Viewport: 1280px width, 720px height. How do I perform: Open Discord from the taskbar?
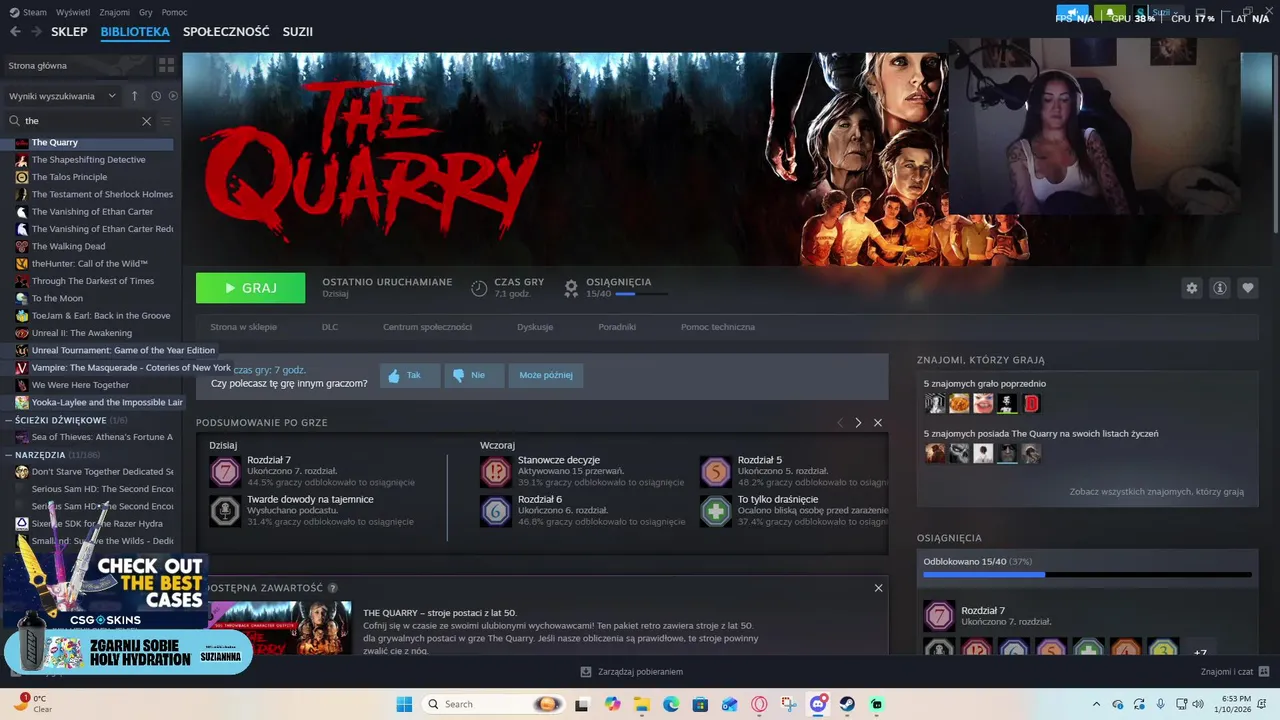(x=818, y=704)
